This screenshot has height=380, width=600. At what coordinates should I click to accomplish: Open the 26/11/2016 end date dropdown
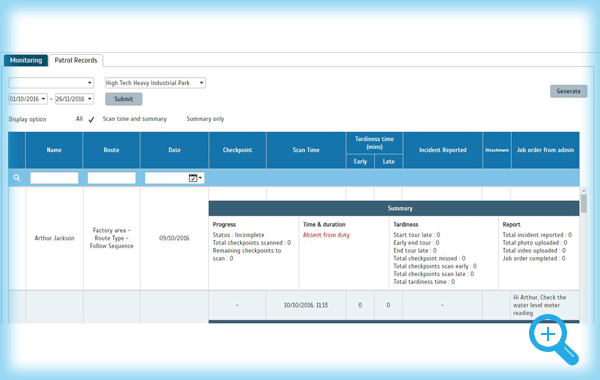(74, 99)
